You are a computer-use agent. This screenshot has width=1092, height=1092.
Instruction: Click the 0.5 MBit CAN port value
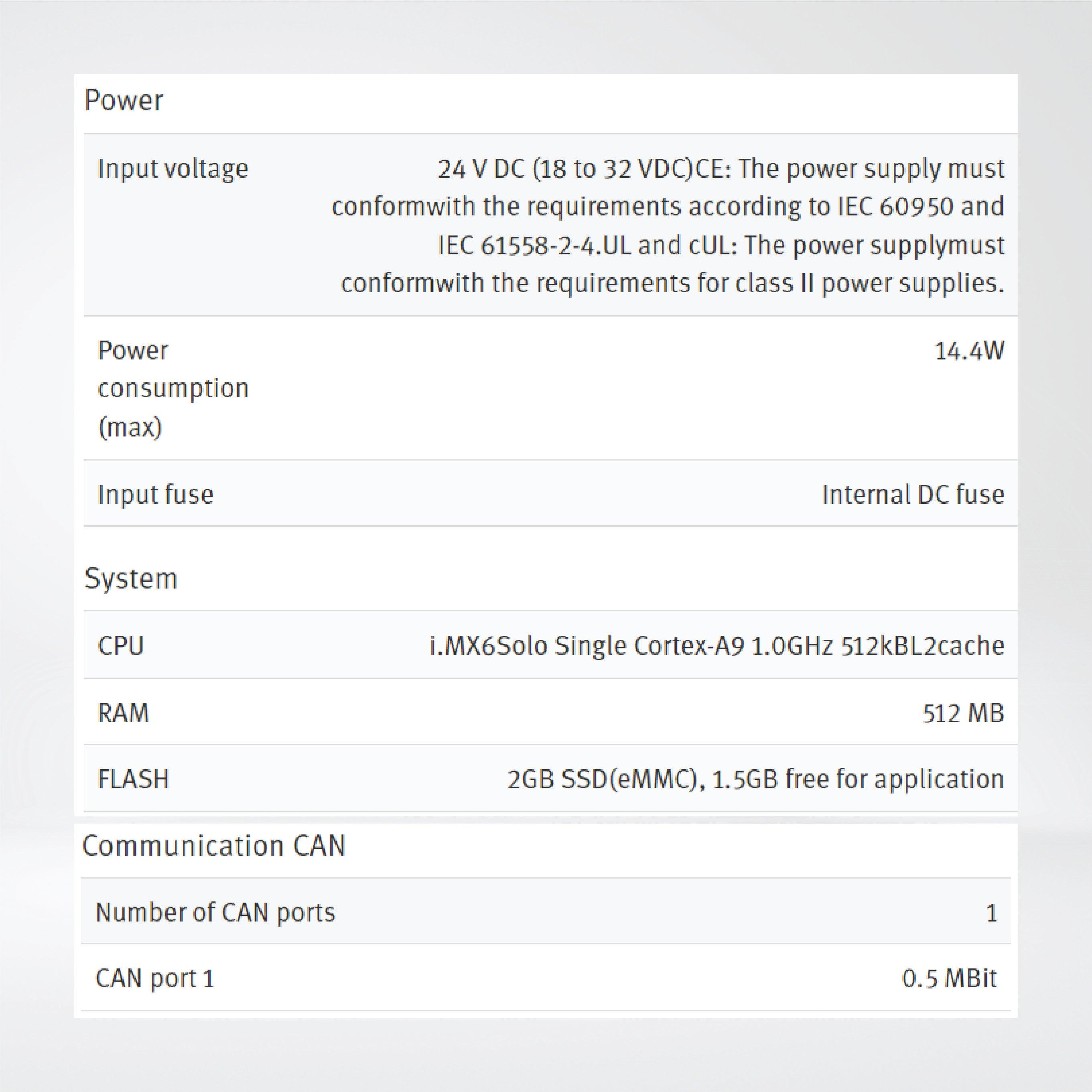[949, 978]
